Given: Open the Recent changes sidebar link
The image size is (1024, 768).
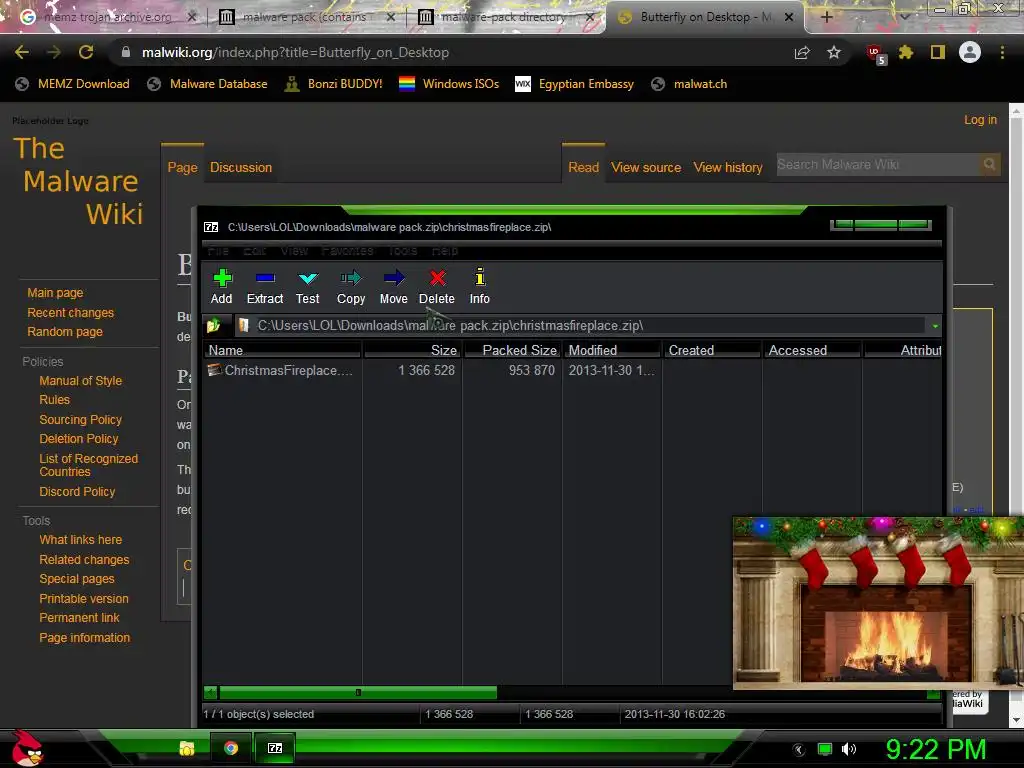Looking at the screenshot, I should pyautogui.click(x=71, y=313).
